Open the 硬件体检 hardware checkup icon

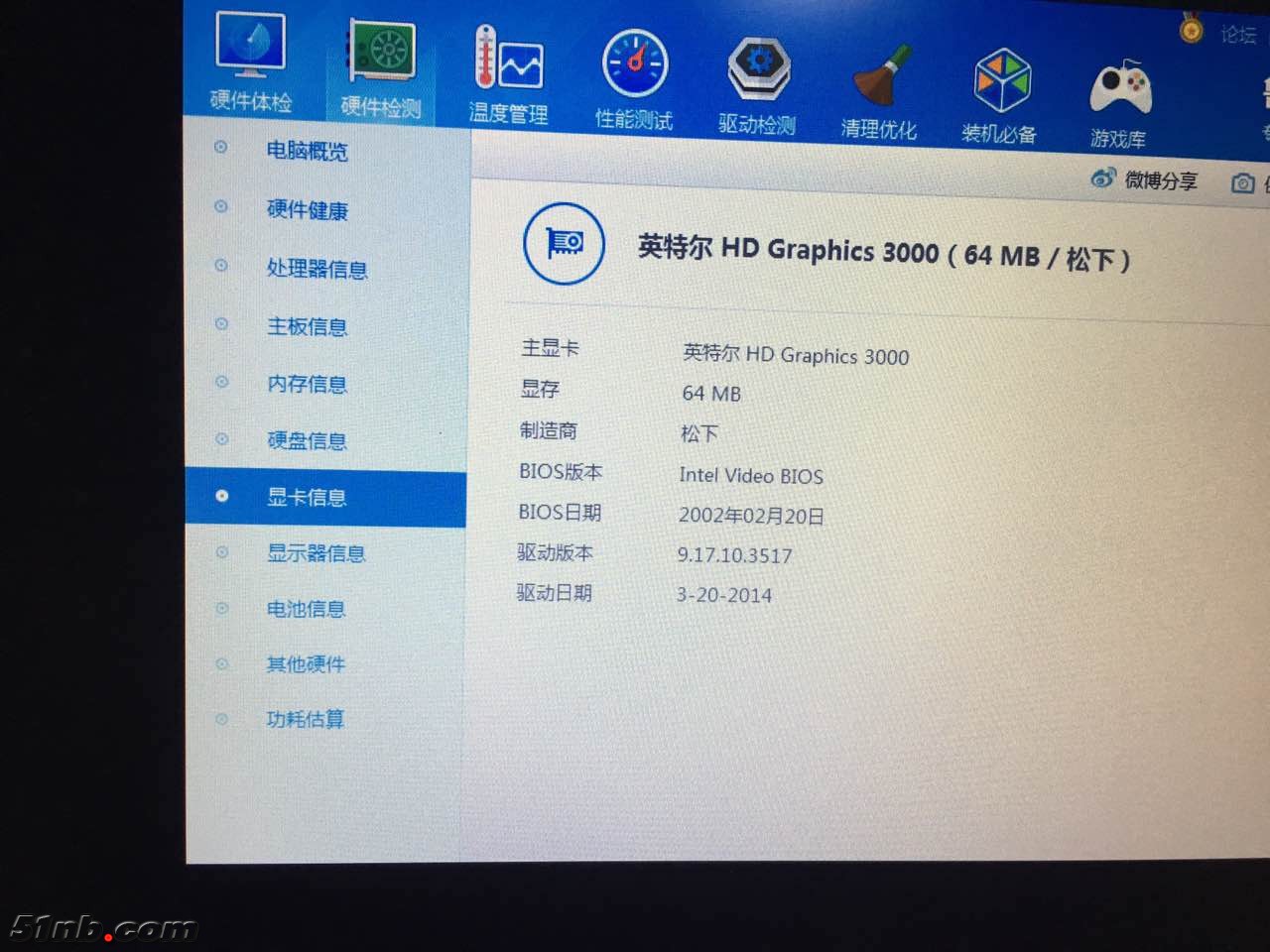pos(250,48)
